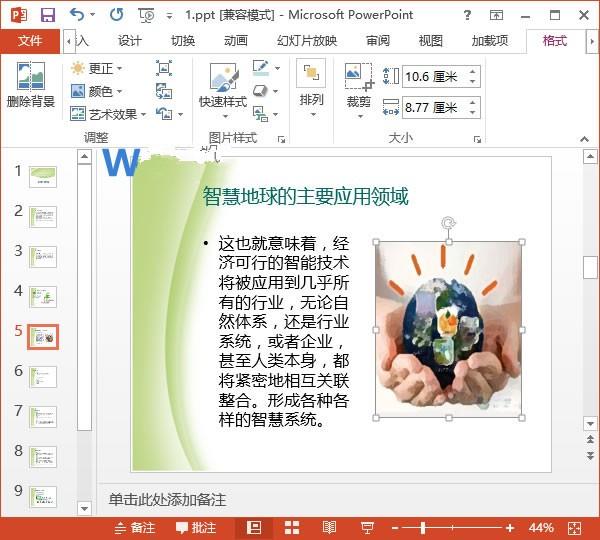The height and width of the screenshot is (540, 600).
Task: Click 删除背景 button
Action: pyautogui.click(x=31, y=85)
